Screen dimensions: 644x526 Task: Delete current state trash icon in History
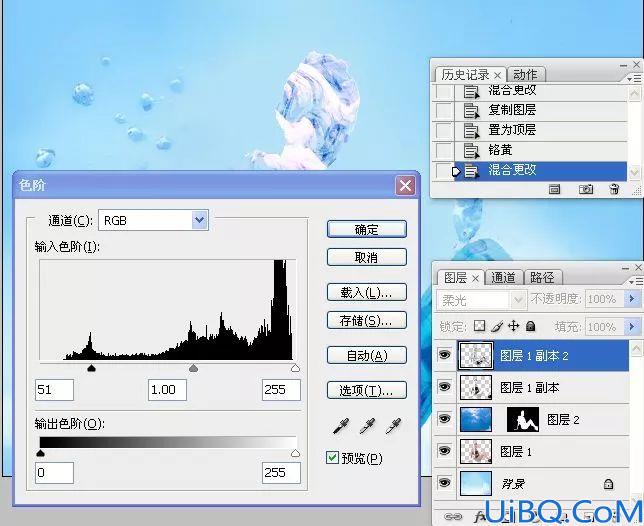[614, 189]
